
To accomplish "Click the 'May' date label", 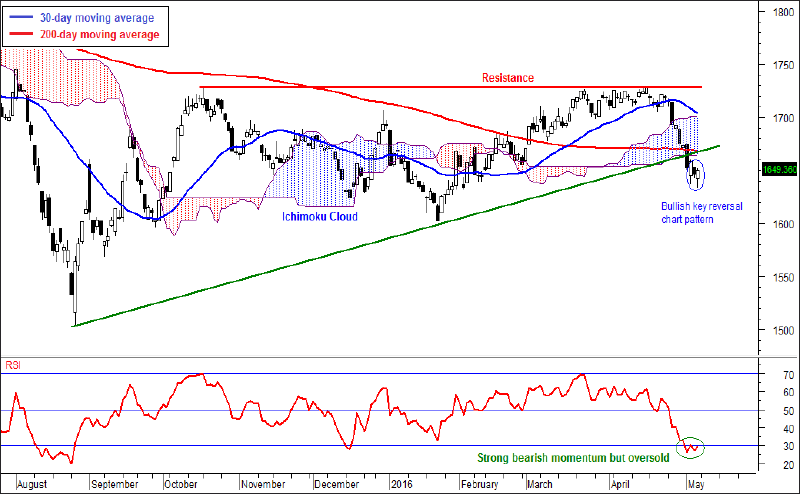I will click(x=696, y=484).
